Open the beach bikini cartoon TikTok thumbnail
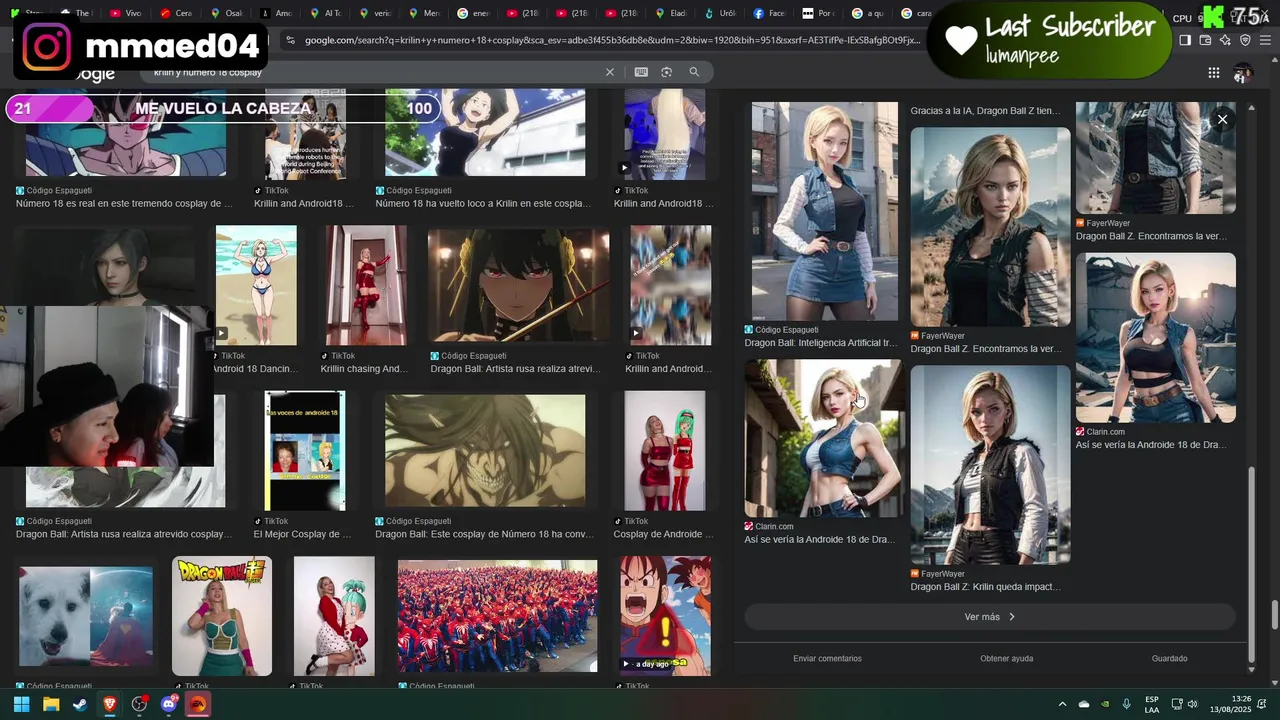The image size is (1280, 720). coord(256,285)
